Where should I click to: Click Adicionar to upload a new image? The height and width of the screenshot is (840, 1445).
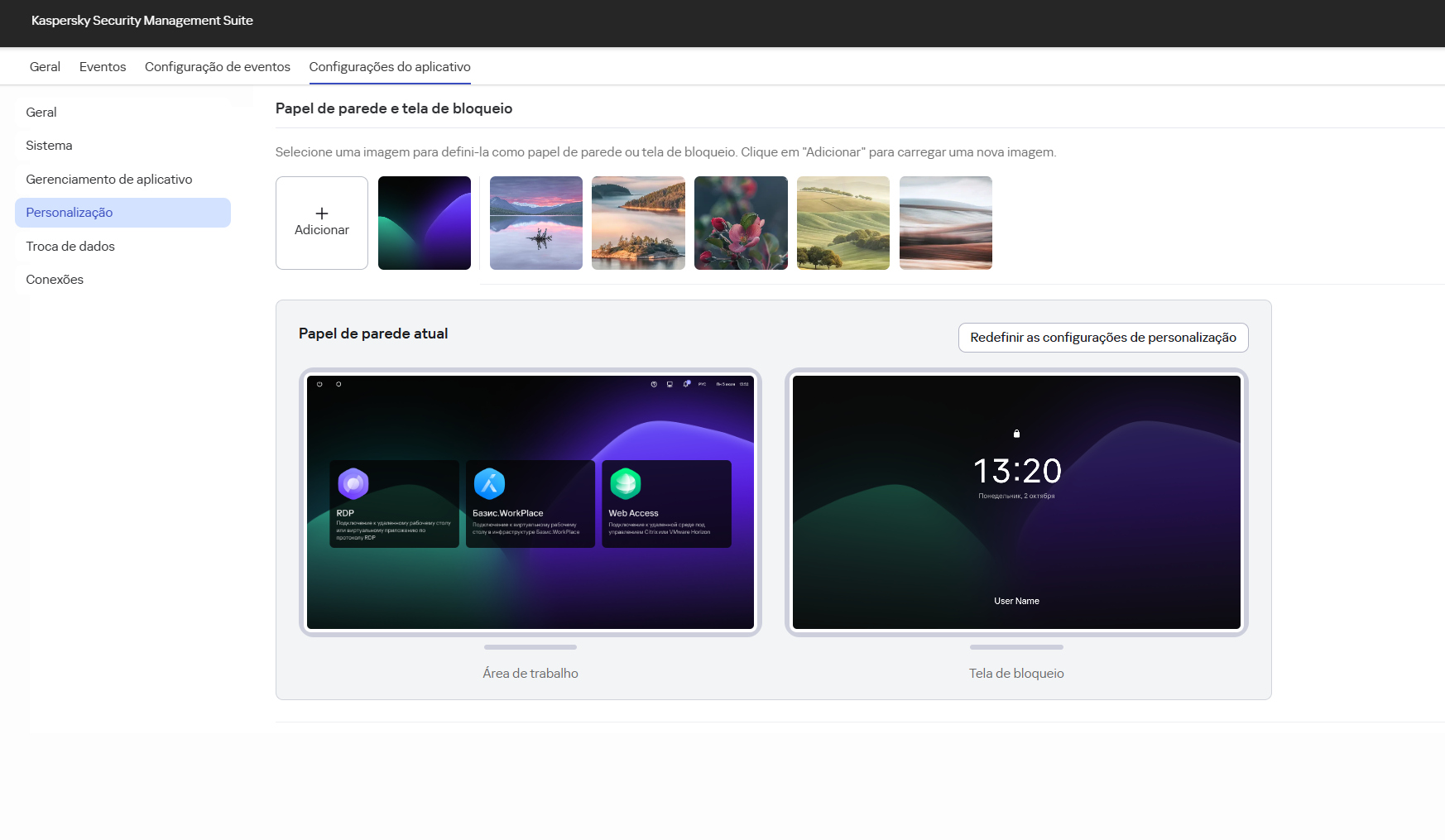click(321, 223)
